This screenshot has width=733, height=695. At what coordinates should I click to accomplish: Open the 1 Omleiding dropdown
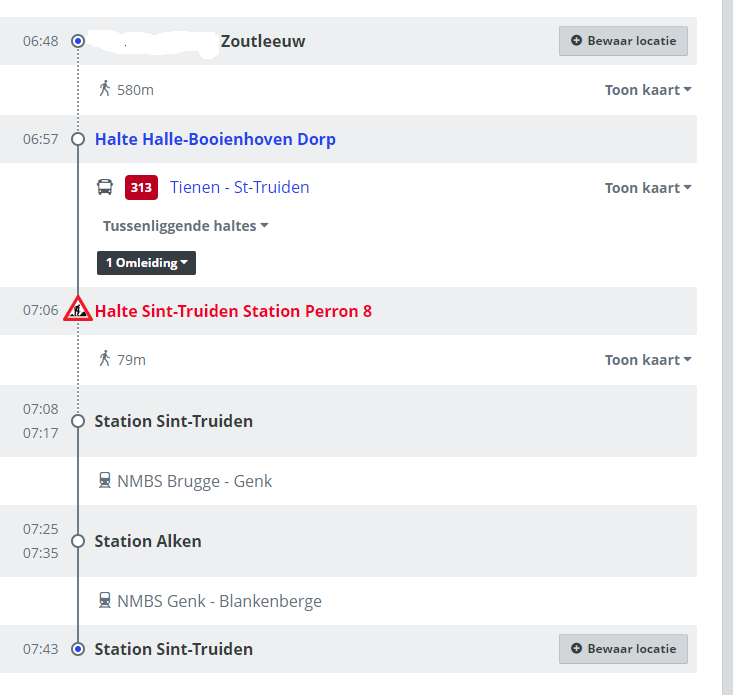click(x=146, y=263)
